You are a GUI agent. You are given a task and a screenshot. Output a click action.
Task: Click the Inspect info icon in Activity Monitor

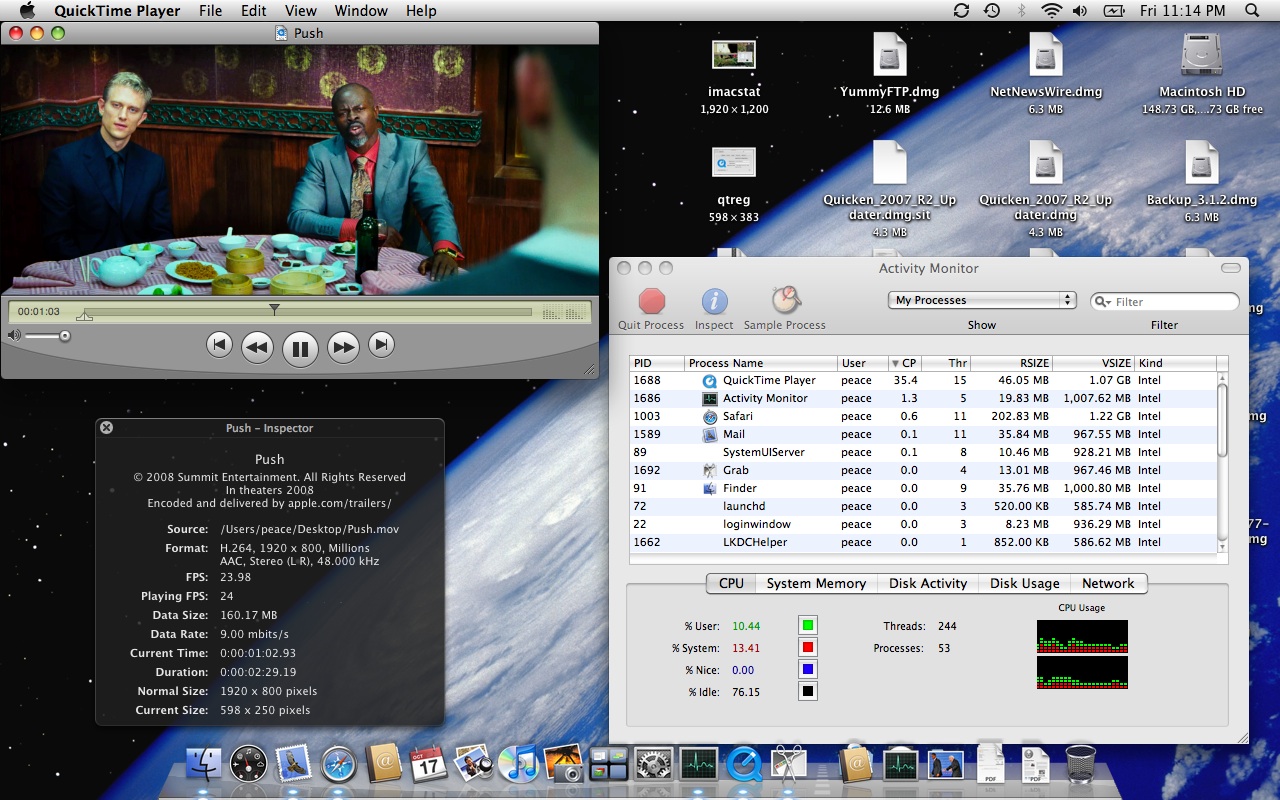714,301
